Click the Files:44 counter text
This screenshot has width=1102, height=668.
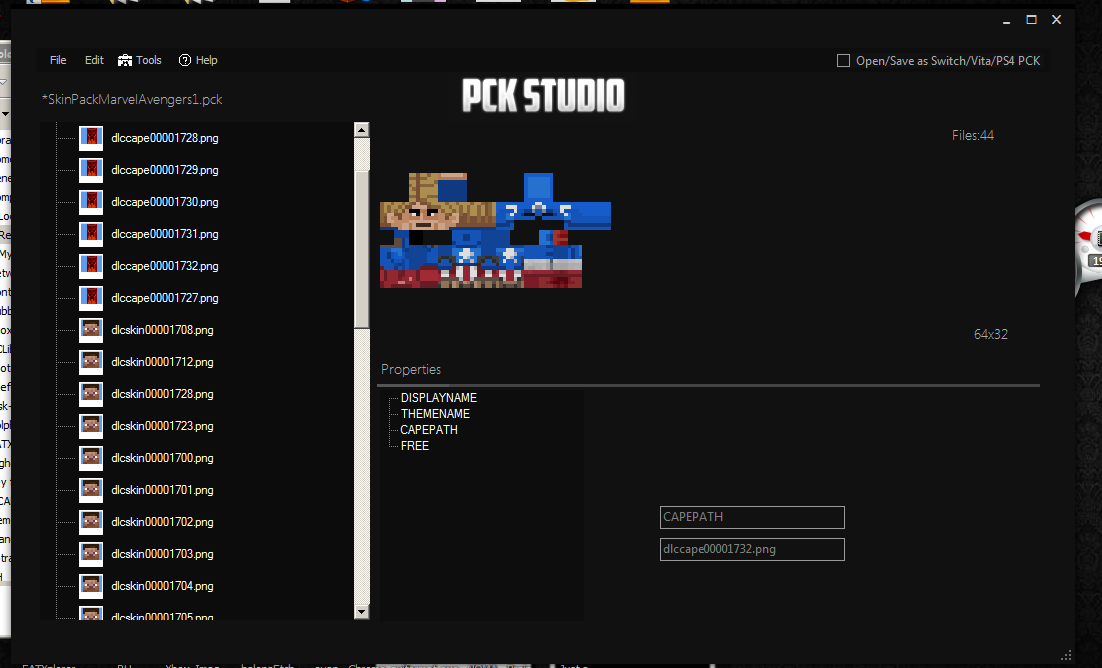pyautogui.click(x=973, y=136)
